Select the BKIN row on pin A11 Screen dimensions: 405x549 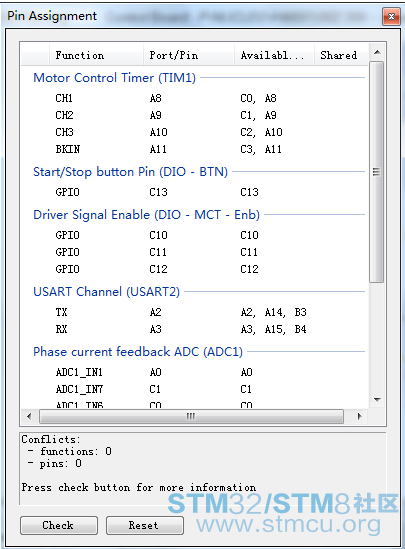pyautogui.click(x=194, y=150)
